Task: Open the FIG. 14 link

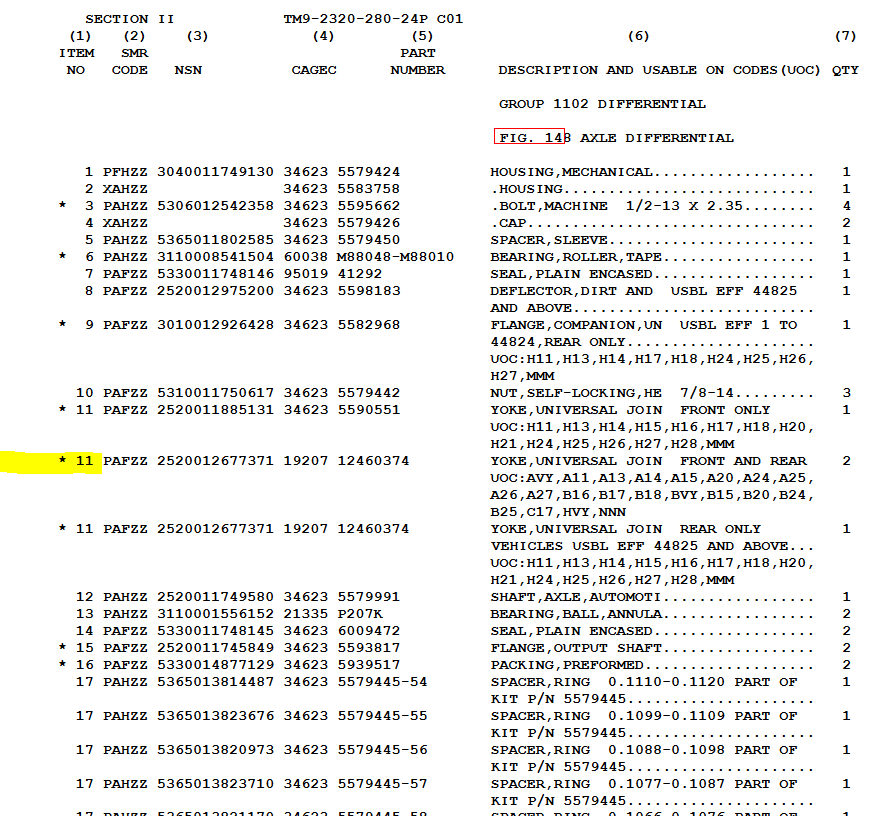Action: click(529, 137)
